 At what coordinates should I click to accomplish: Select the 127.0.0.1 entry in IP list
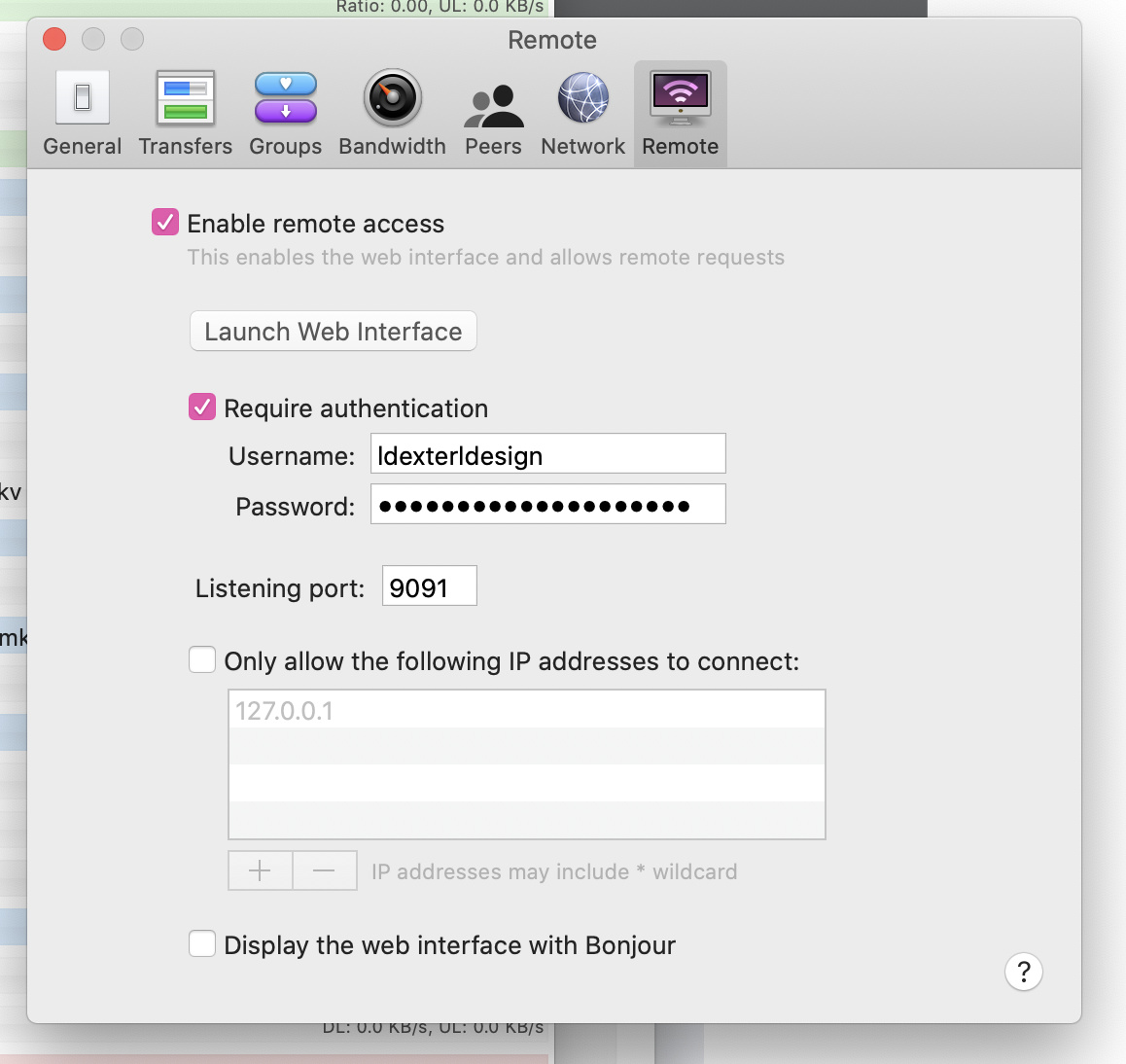[527, 710]
